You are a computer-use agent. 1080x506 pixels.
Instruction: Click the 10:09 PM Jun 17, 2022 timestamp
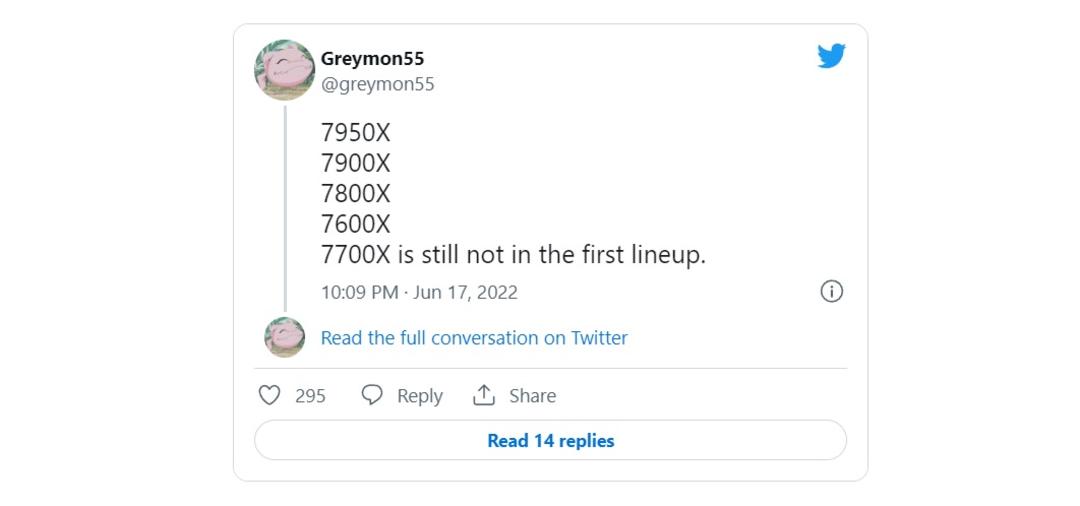[419, 293]
